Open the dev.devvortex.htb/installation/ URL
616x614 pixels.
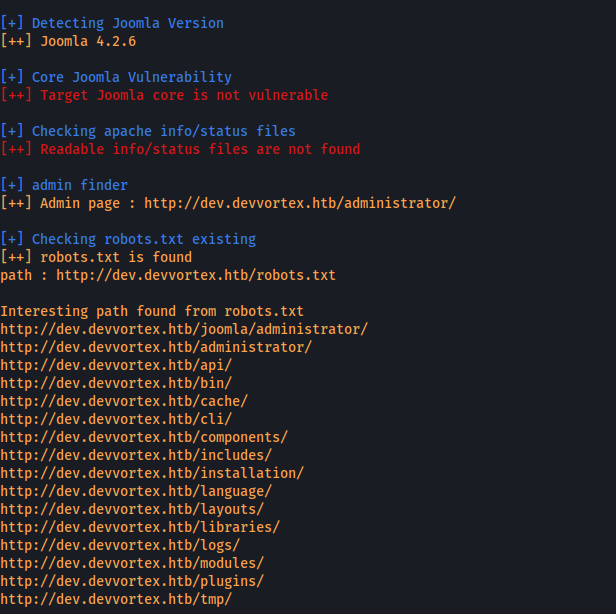coord(152,473)
